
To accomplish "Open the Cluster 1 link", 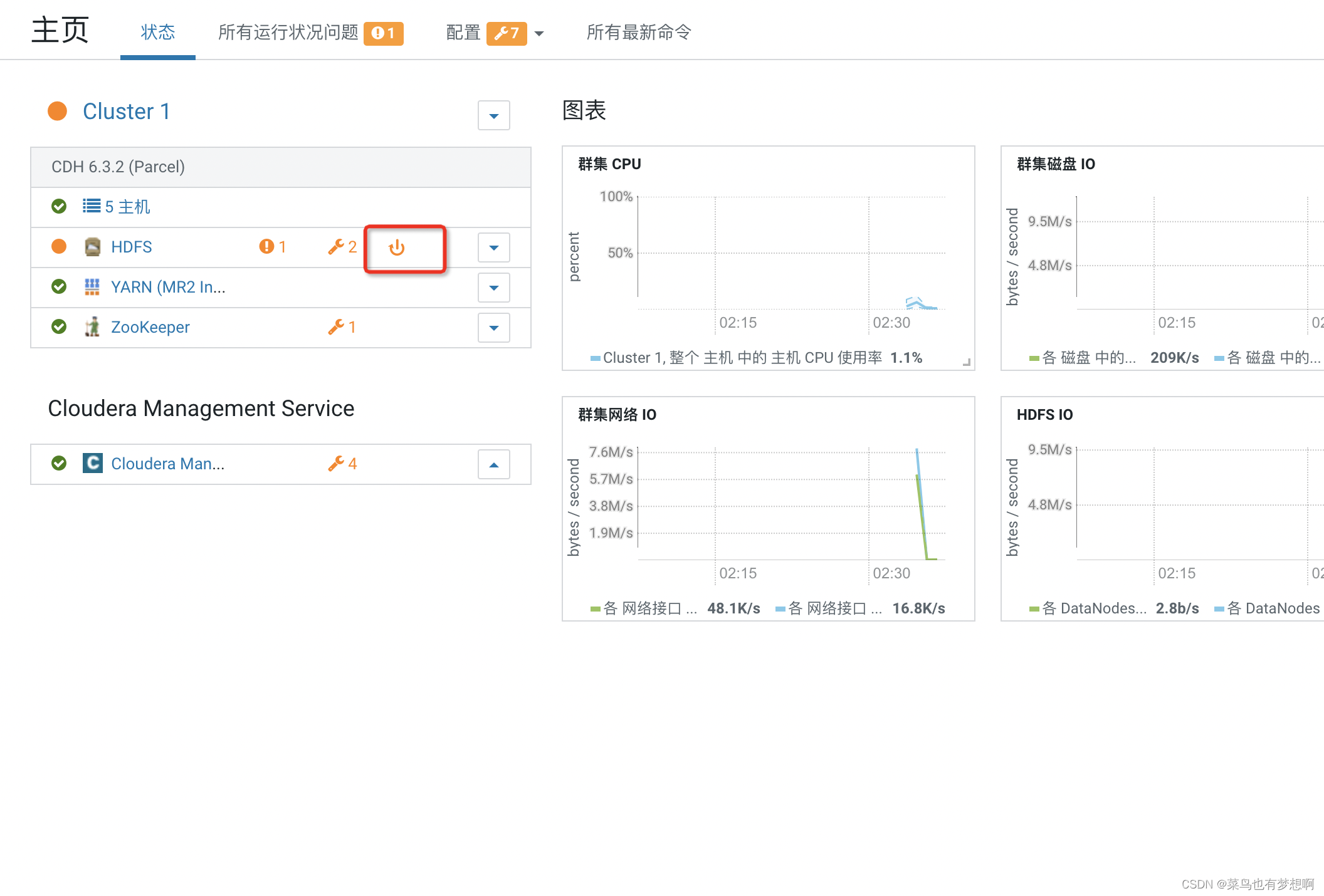I will [x=127, y=112].
